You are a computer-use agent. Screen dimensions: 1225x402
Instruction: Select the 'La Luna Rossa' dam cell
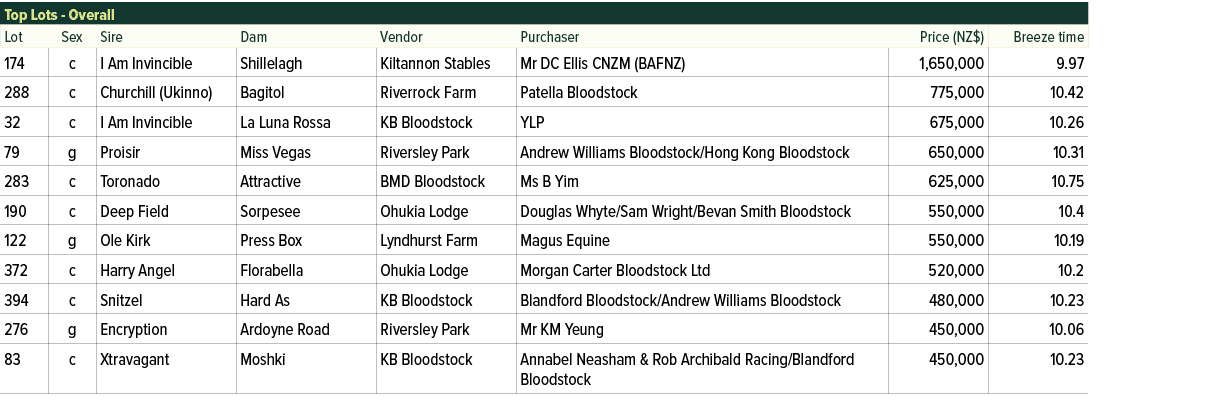point(284,123)
